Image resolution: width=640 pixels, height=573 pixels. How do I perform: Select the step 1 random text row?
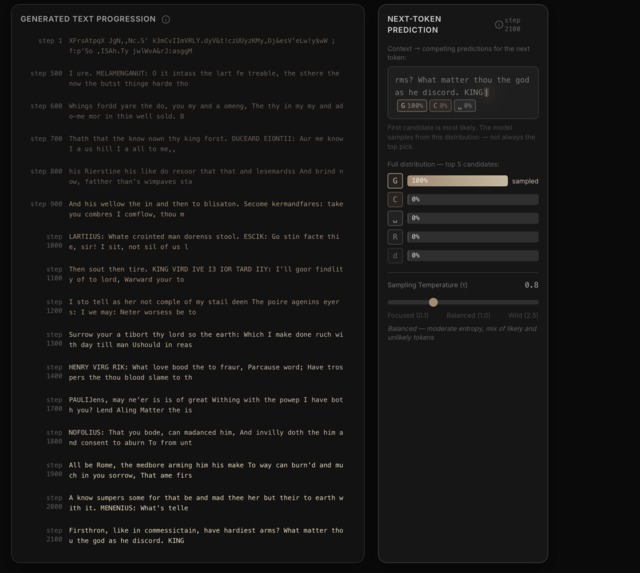pos(187,46)
